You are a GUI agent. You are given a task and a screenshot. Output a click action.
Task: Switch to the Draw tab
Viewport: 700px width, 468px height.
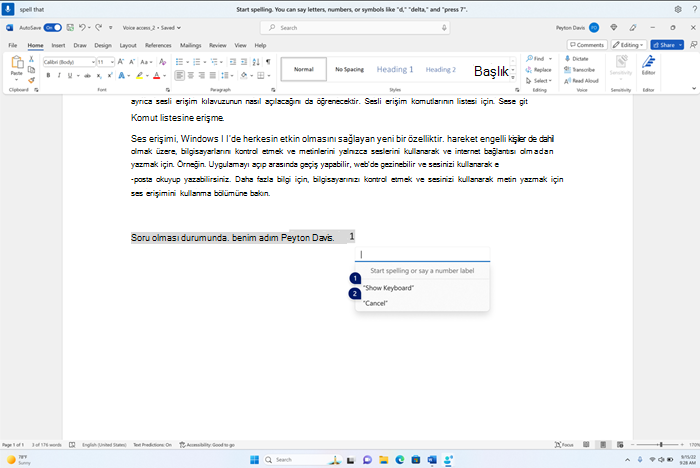pyautogui.click(x=80, y=45)
